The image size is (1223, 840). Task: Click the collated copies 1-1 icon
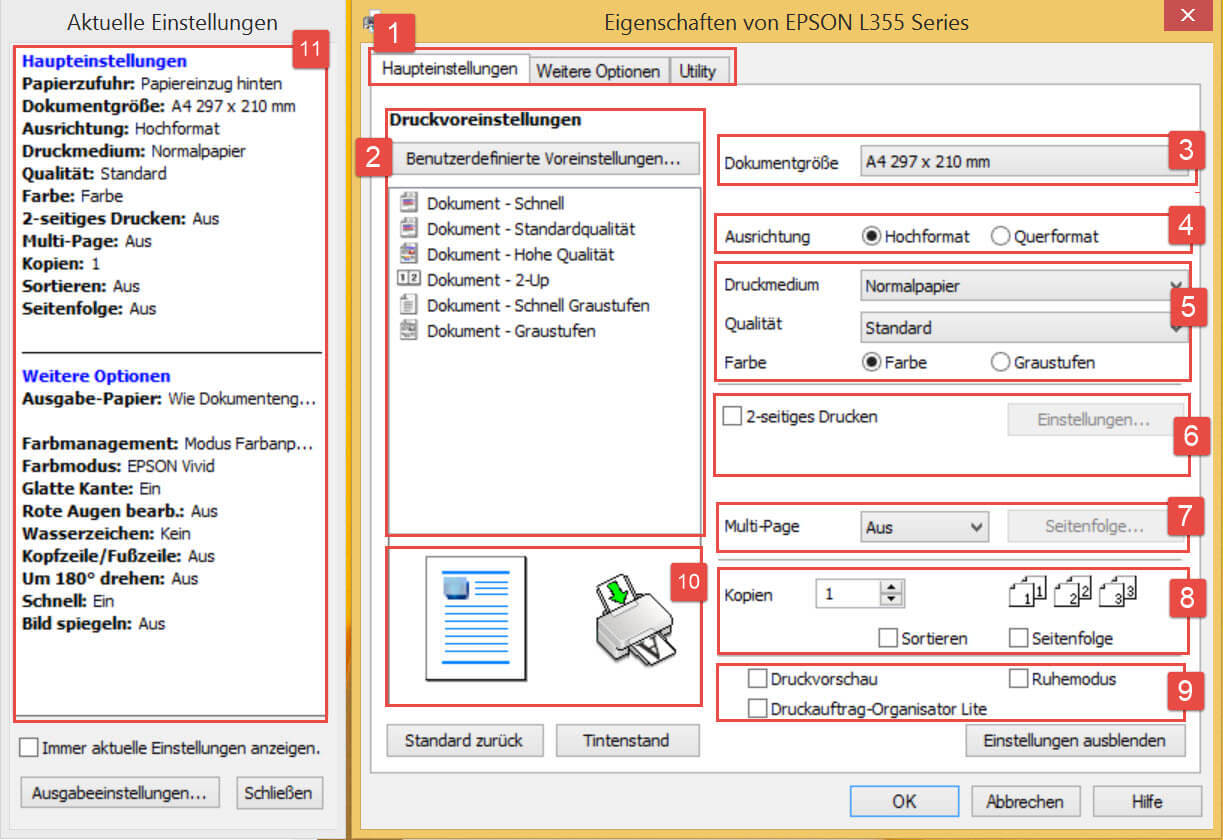[x=1026, y=592]
